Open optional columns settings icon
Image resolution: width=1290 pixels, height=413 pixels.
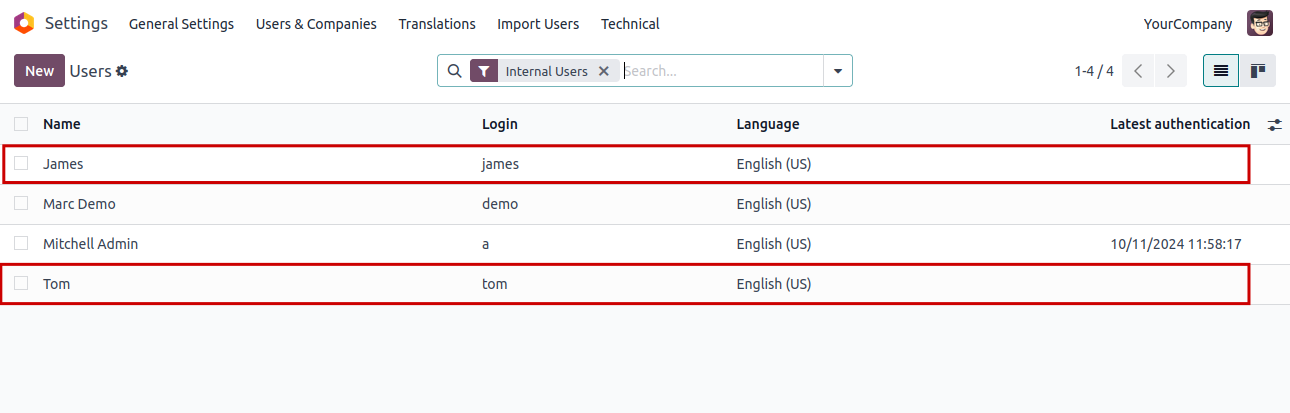[x=1274, y=125]
